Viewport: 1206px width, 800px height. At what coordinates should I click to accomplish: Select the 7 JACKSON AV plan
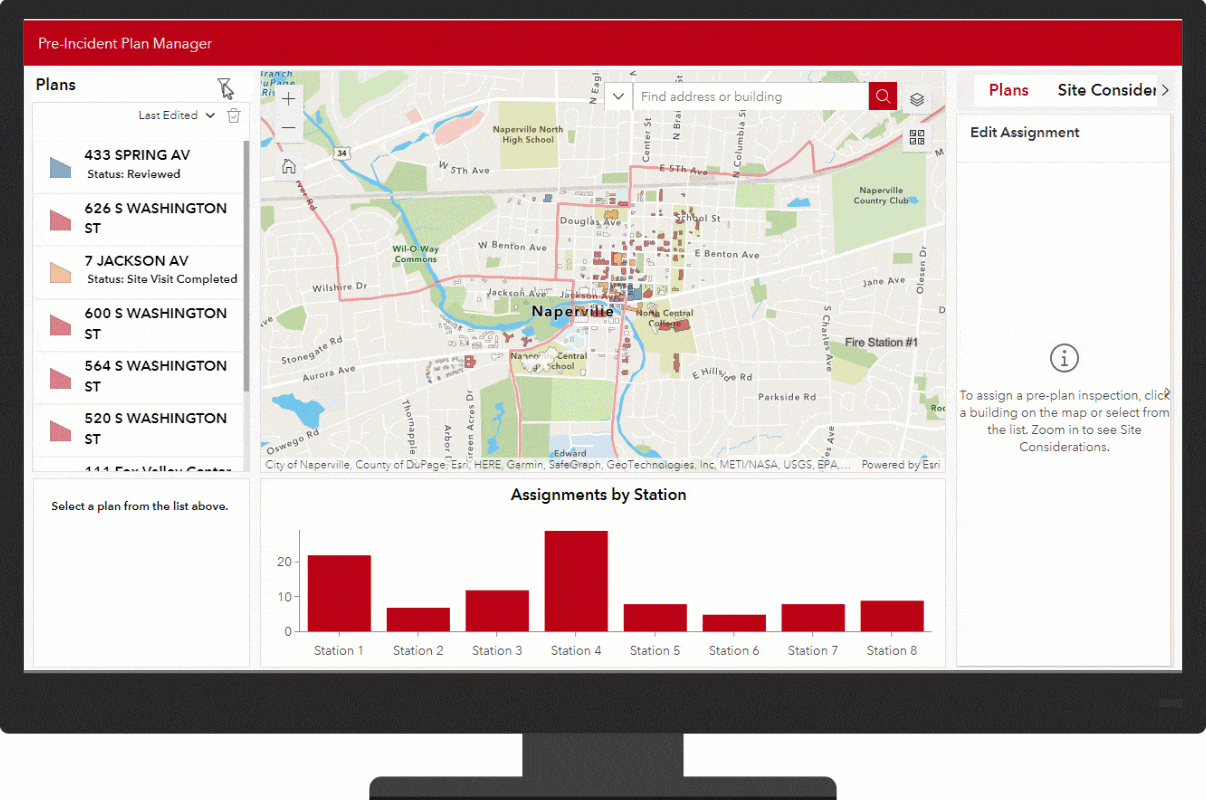pos(139,272)
